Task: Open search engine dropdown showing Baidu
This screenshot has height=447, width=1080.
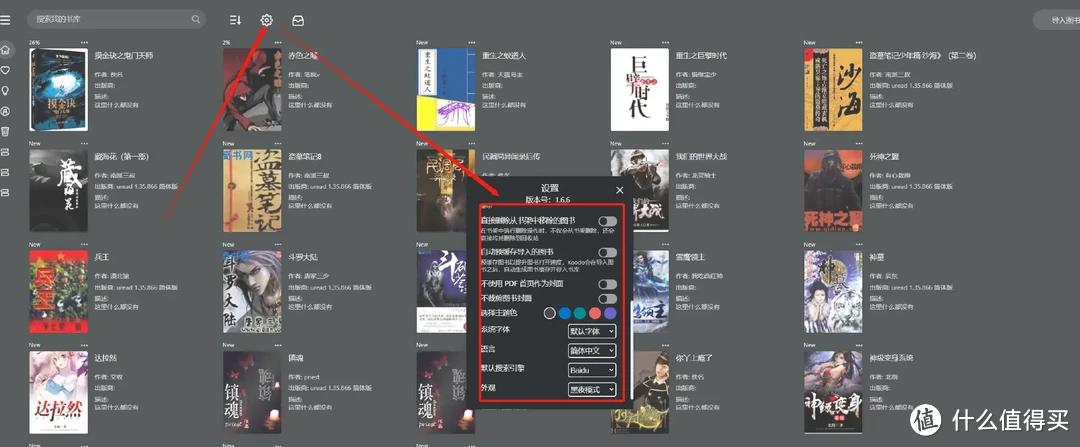Action: click(592, 370)
